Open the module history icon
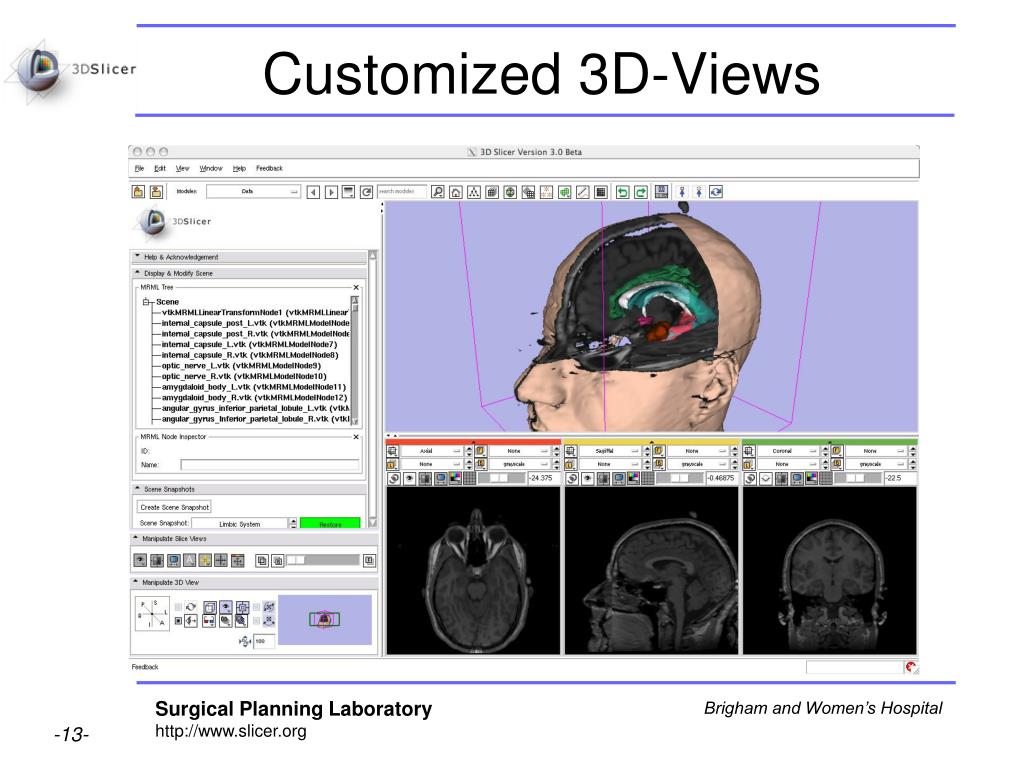Screen dimensions: 1024x768 click(349, 192)
